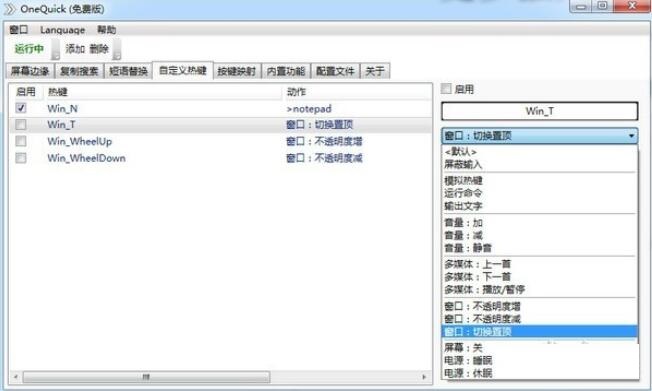Collapse the 窗口:切换置顶 dropdown arrow
652x391 pixels.
click(631, 136)
